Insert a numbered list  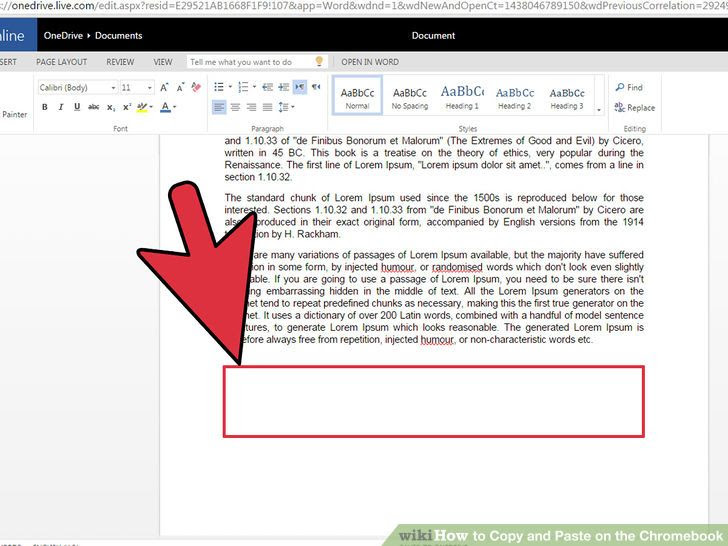tap(243, 87)
